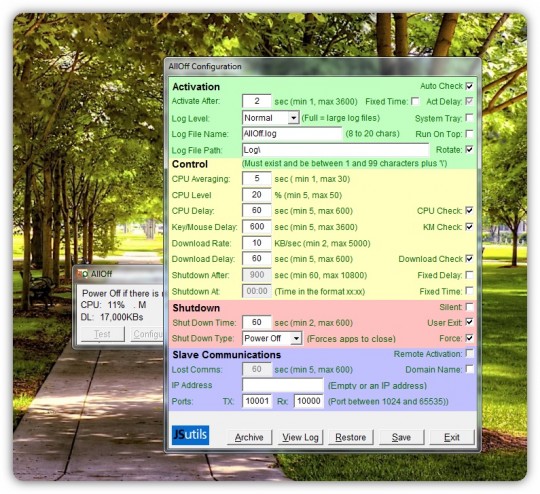This screenshot has width=540, height=494.
Task: Click the '(Forces apps to close)' note
Action: [x=351, y=339]
